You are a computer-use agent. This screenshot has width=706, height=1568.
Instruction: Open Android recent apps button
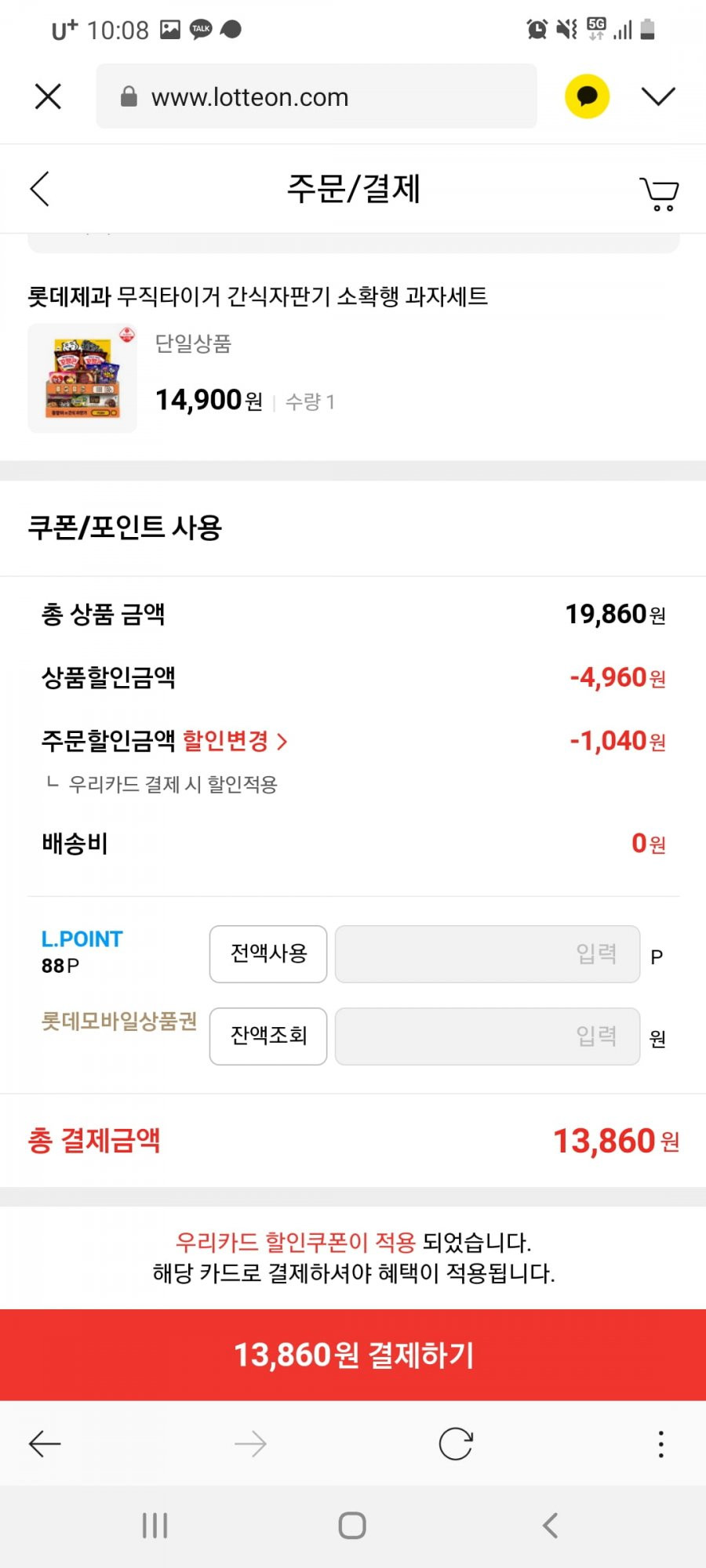pyautogui.click(x=155, y=1526)
